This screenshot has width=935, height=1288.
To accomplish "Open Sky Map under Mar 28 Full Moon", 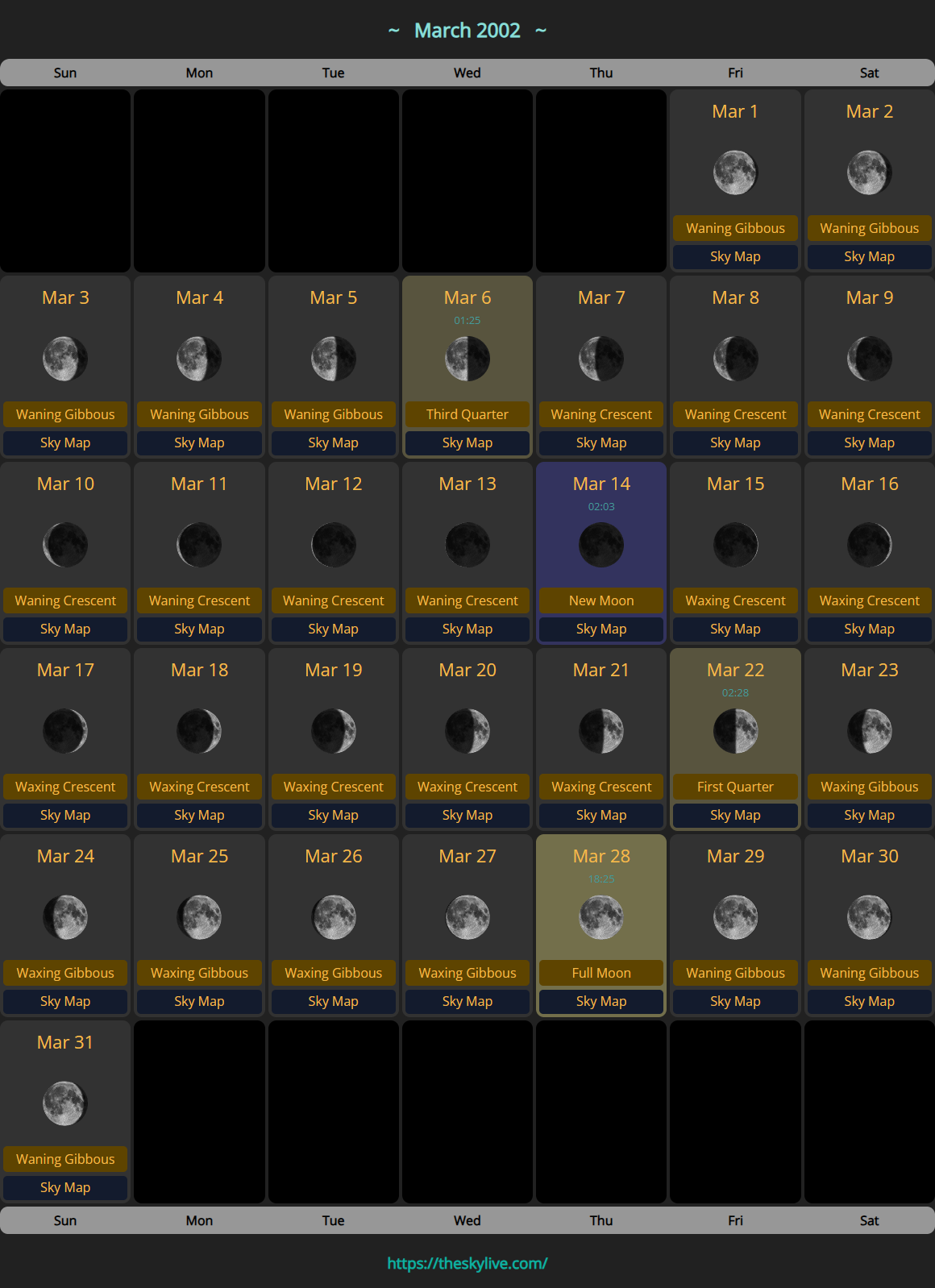I will (601, 1001).
